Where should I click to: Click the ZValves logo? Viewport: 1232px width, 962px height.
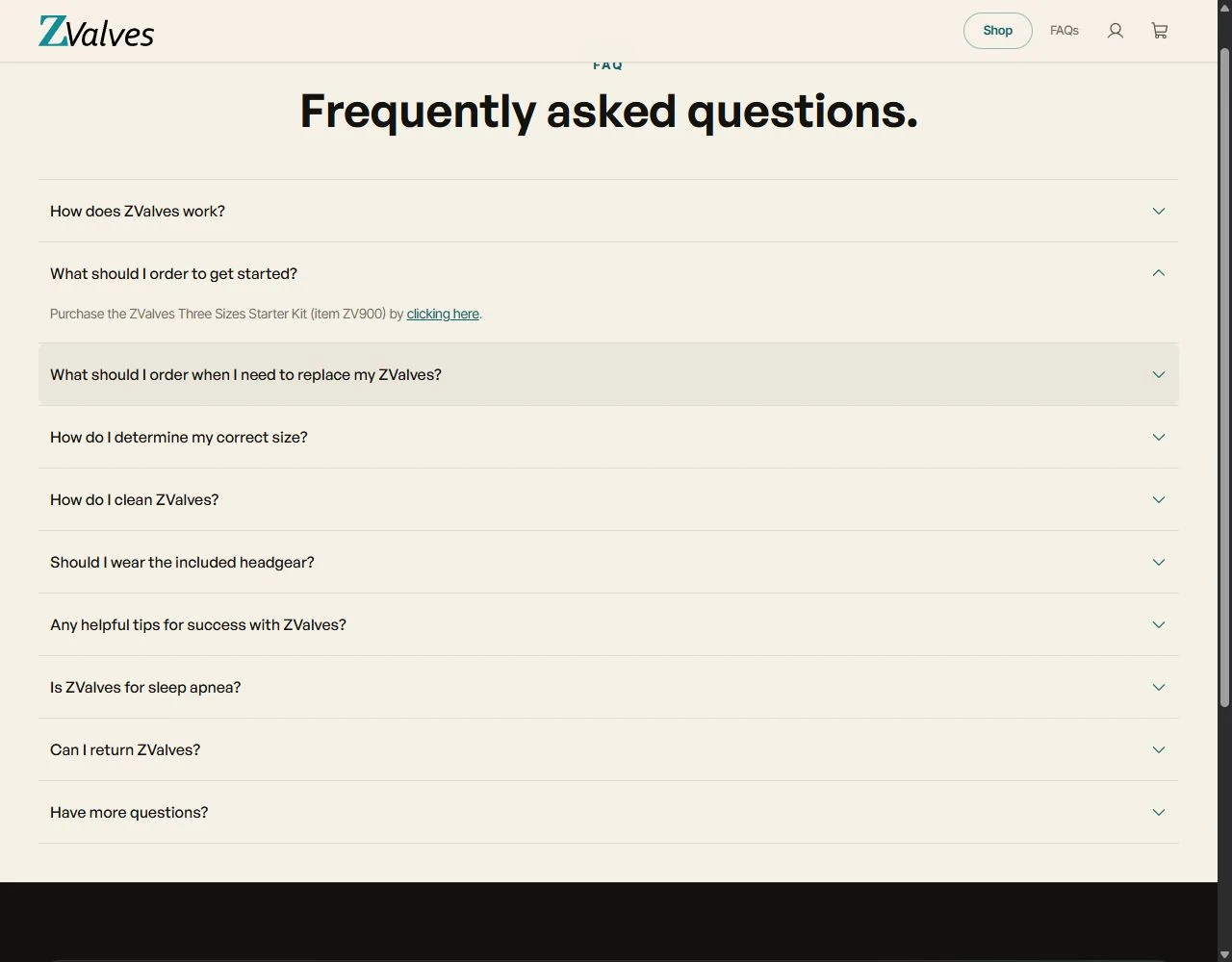click(96, 31)
